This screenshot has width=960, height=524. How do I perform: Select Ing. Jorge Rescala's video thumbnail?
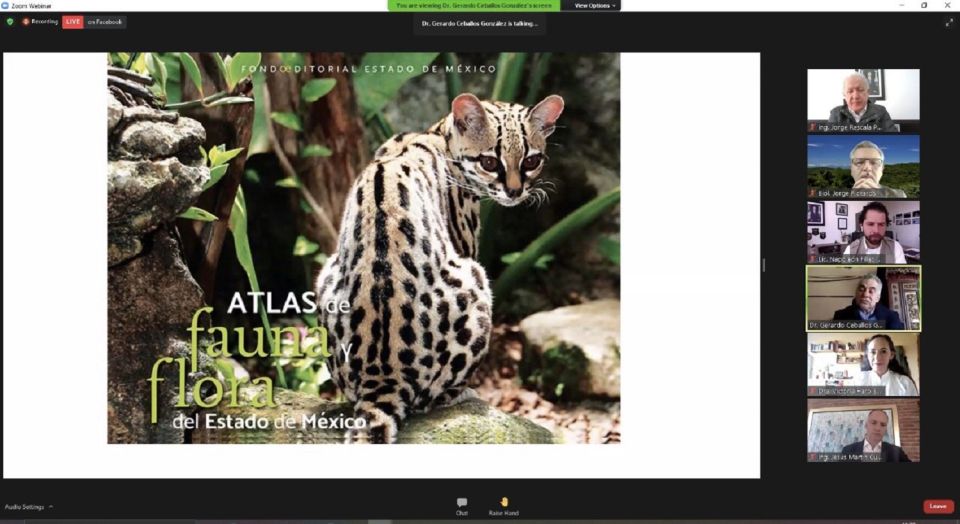tap(863, 100)
